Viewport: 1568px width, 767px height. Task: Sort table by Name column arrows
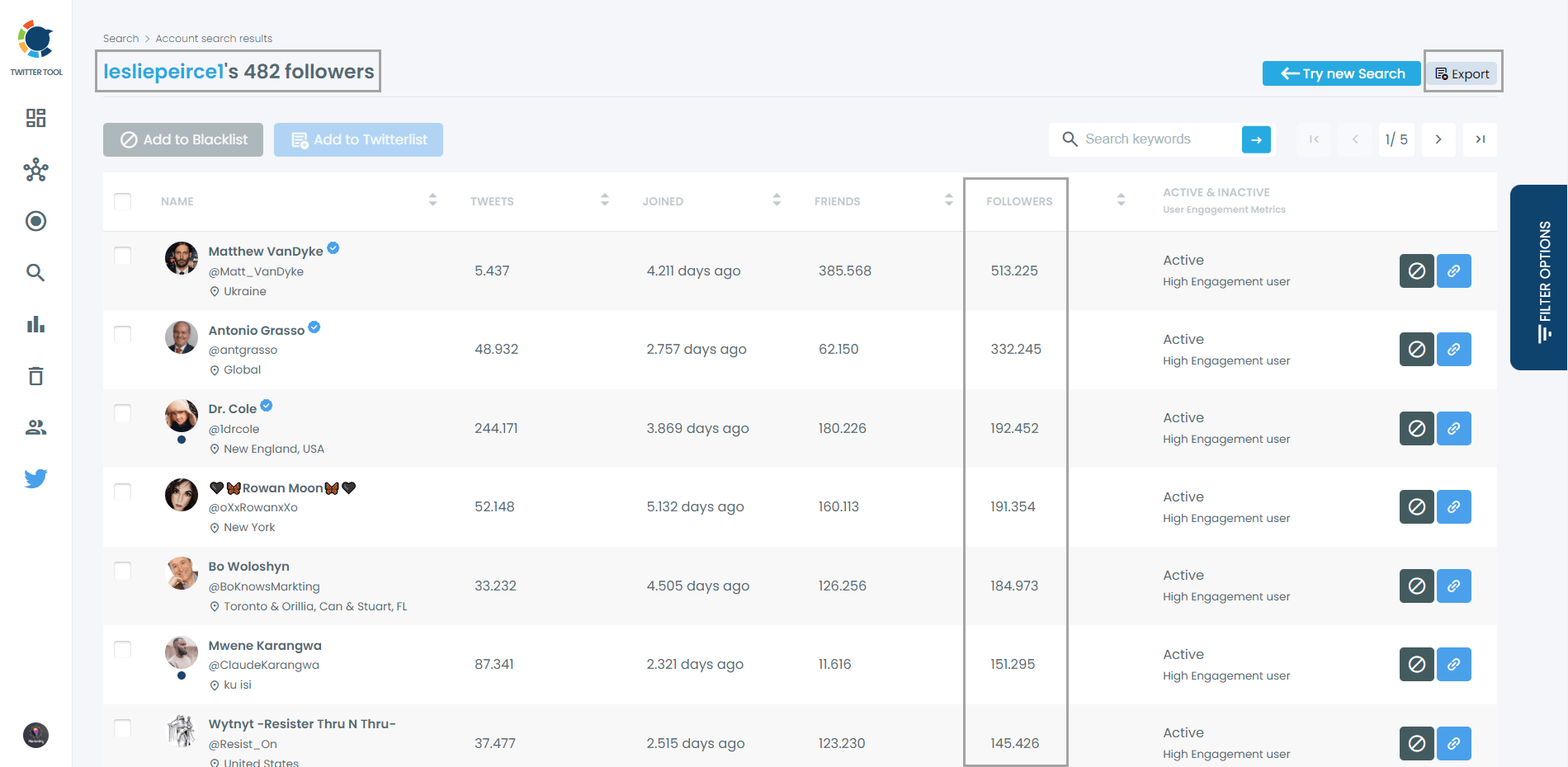432,200
